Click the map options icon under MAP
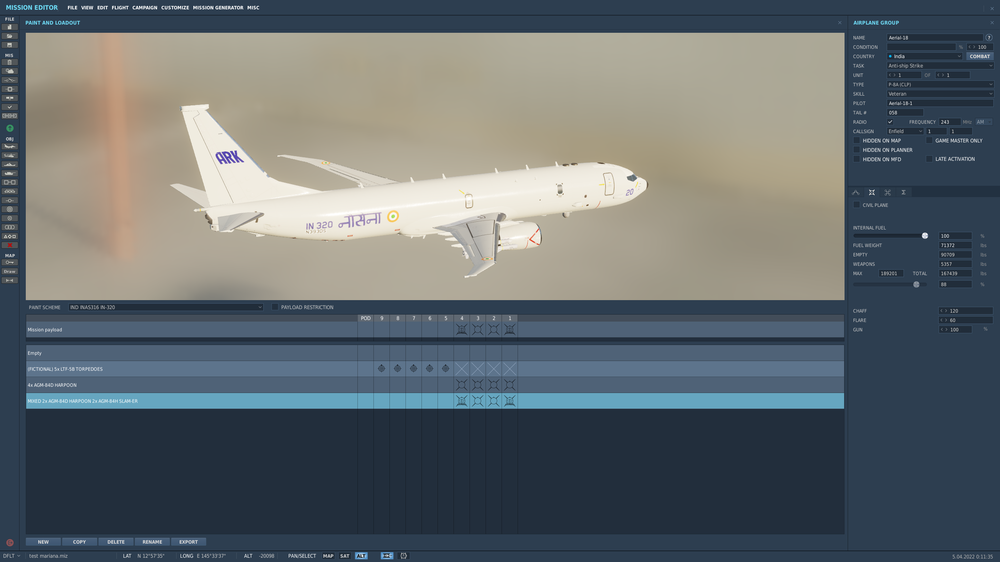 coord(10,262)
